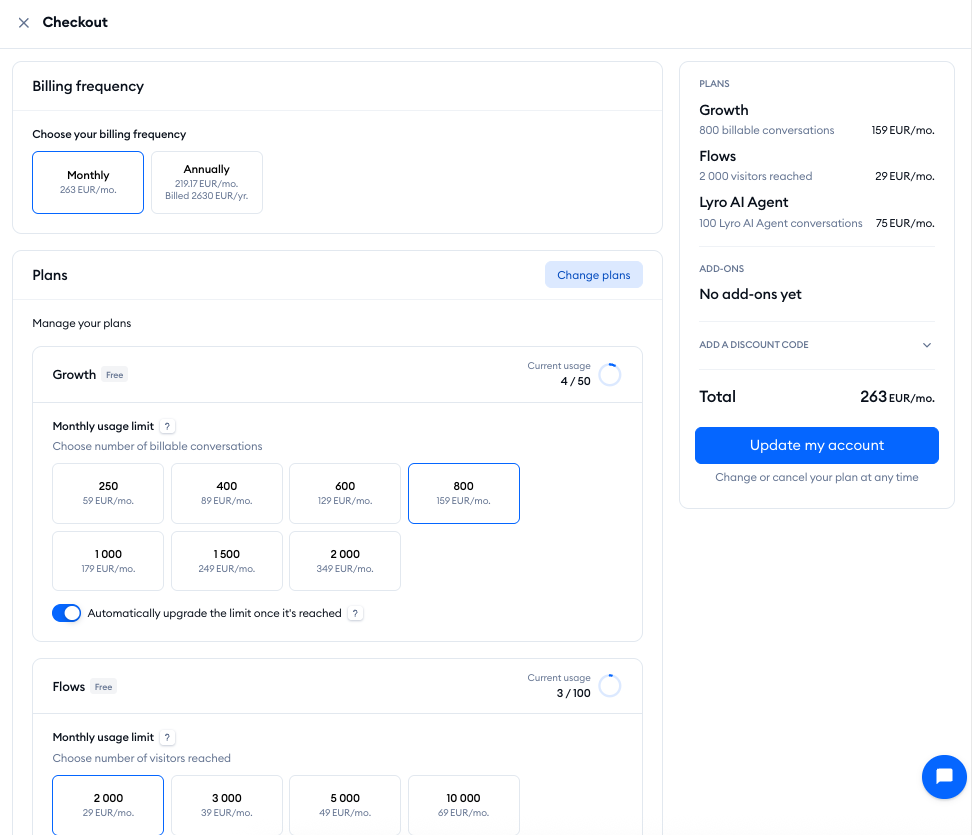Select 600 billable conversations option
The height and width of the screenshot is (835, 972).
(345, 493)
